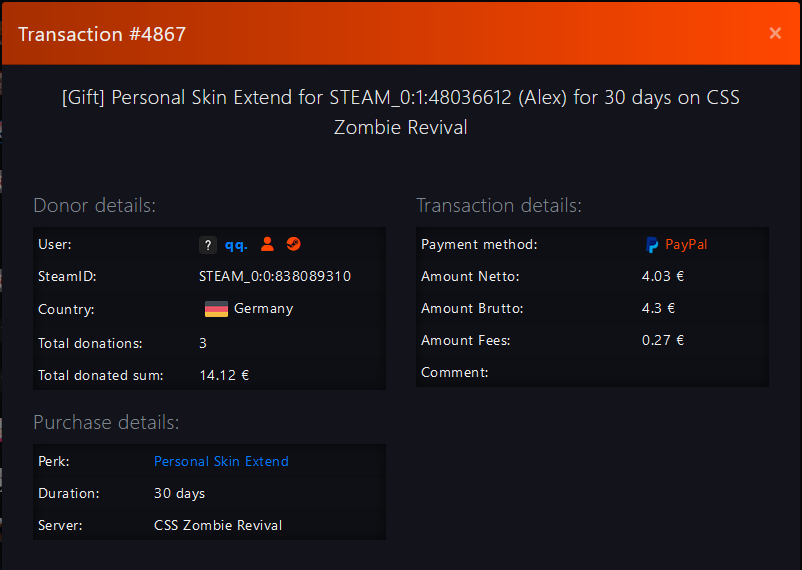Click the Gift Personal Skin Extend heading
The width and height of the screenshot is (802, 570).
click(400, 112)
